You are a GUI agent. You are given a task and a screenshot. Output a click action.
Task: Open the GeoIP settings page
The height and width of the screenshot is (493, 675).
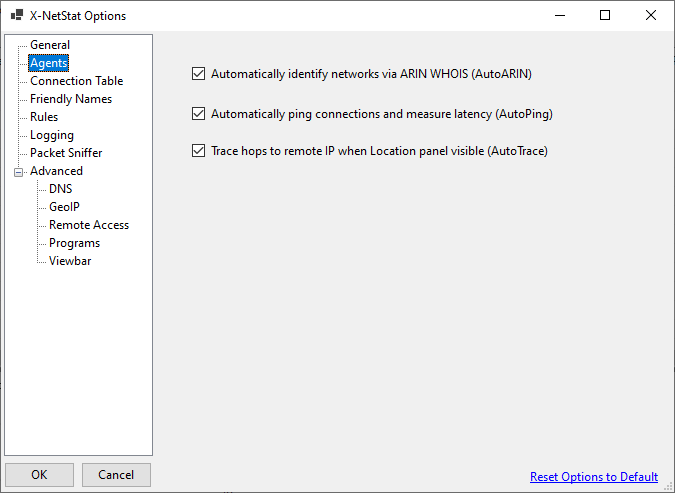coord(64,207)
